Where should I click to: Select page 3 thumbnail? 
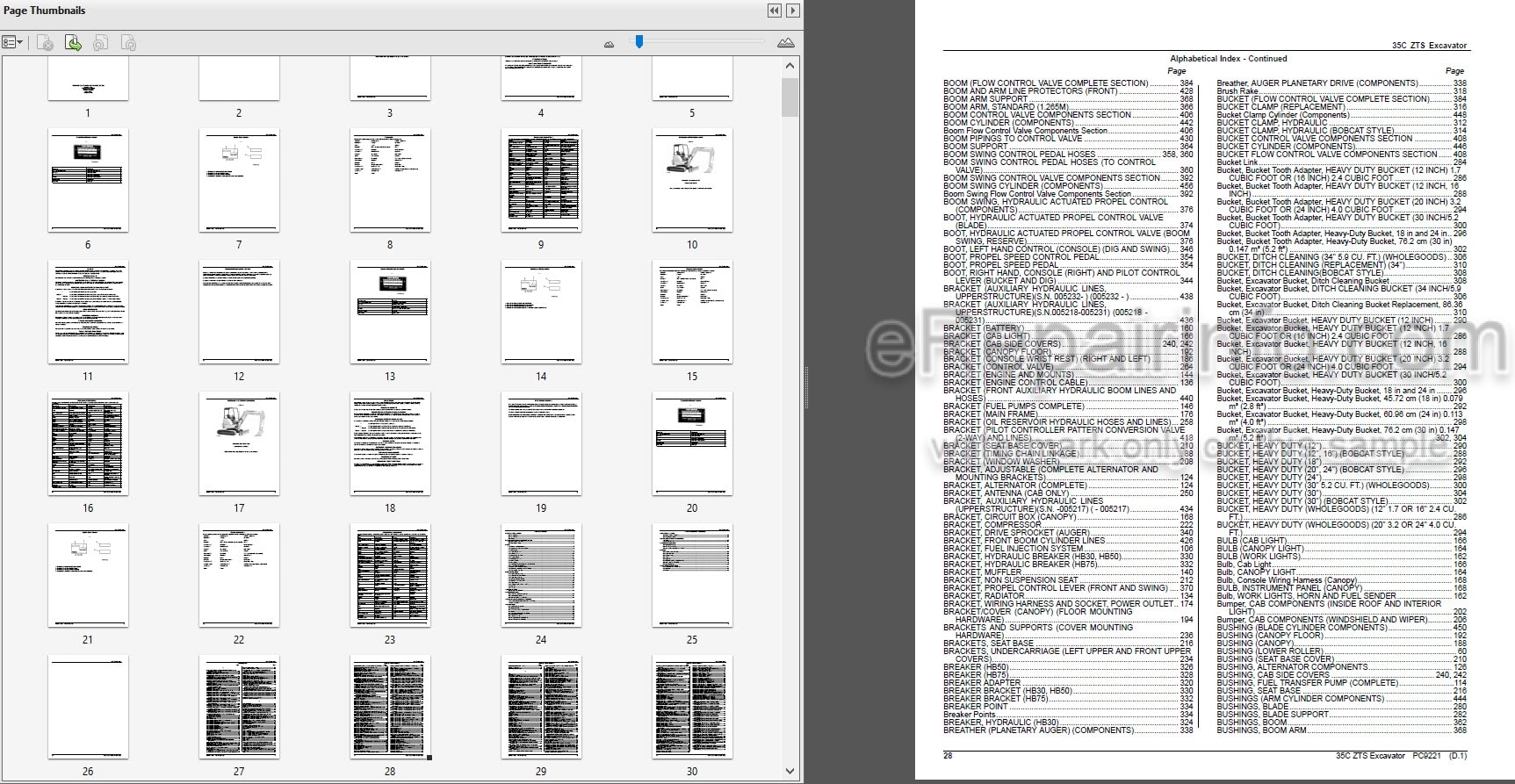tap(390, 79)
